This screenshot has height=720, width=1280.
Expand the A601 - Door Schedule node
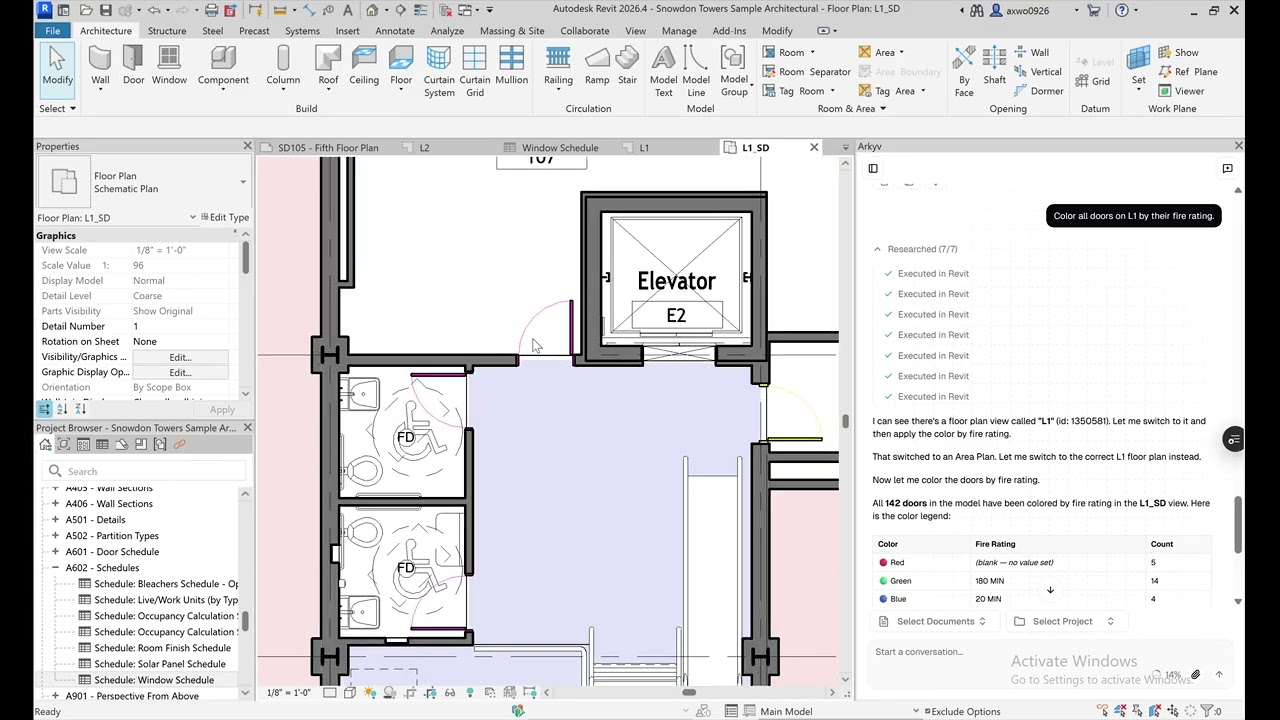pos(55,552)
